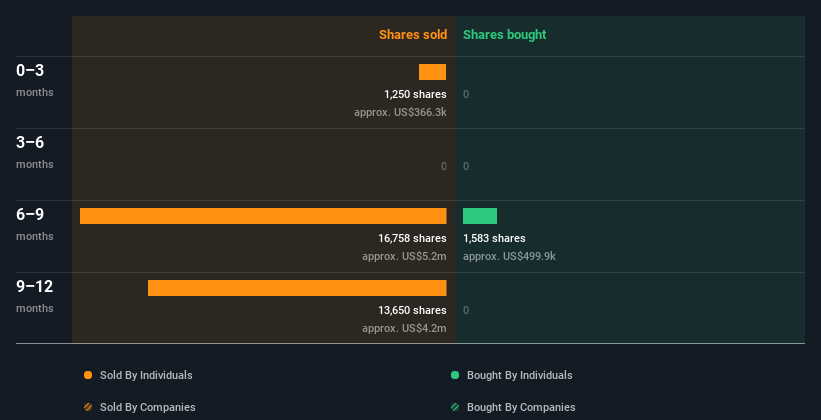Screen dimensions: 821x420
Task: Click the Bought By Individuals green legend dot
Action: (455, 375)
